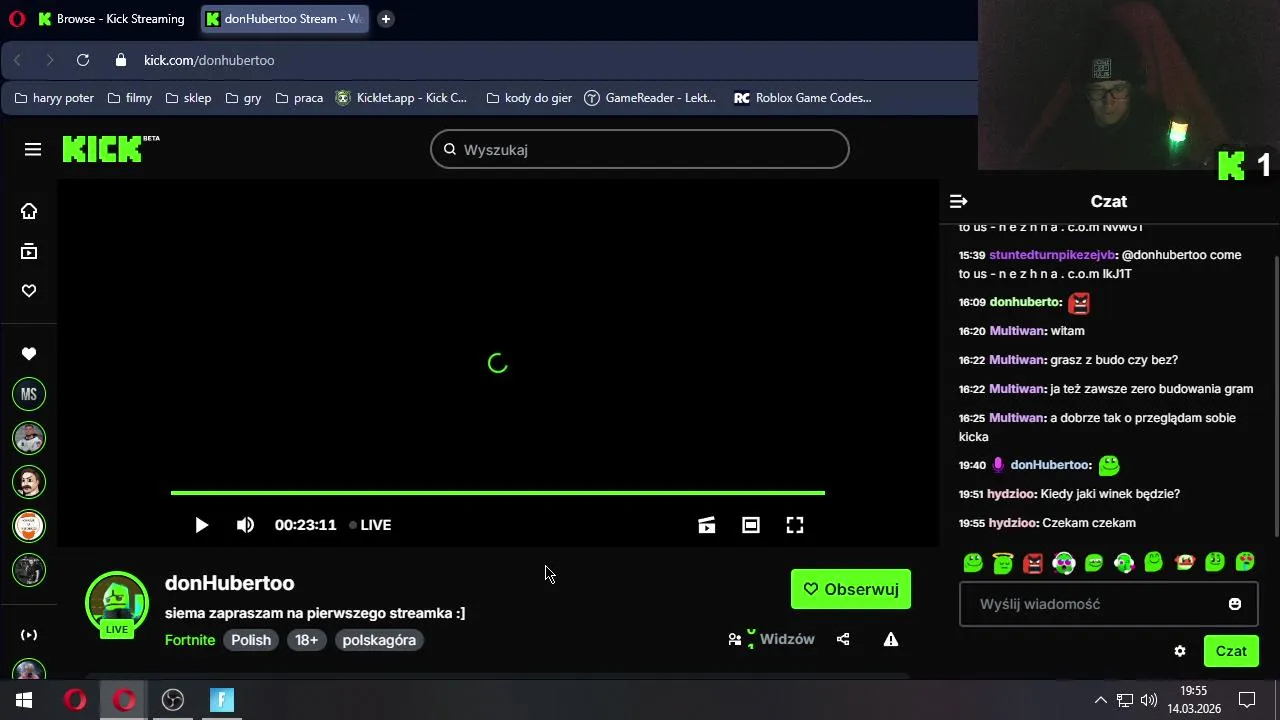Viewport: 1280px width, 720px height.
Task: Click the LIVE indicator in player
Action: tap(370, 525)
